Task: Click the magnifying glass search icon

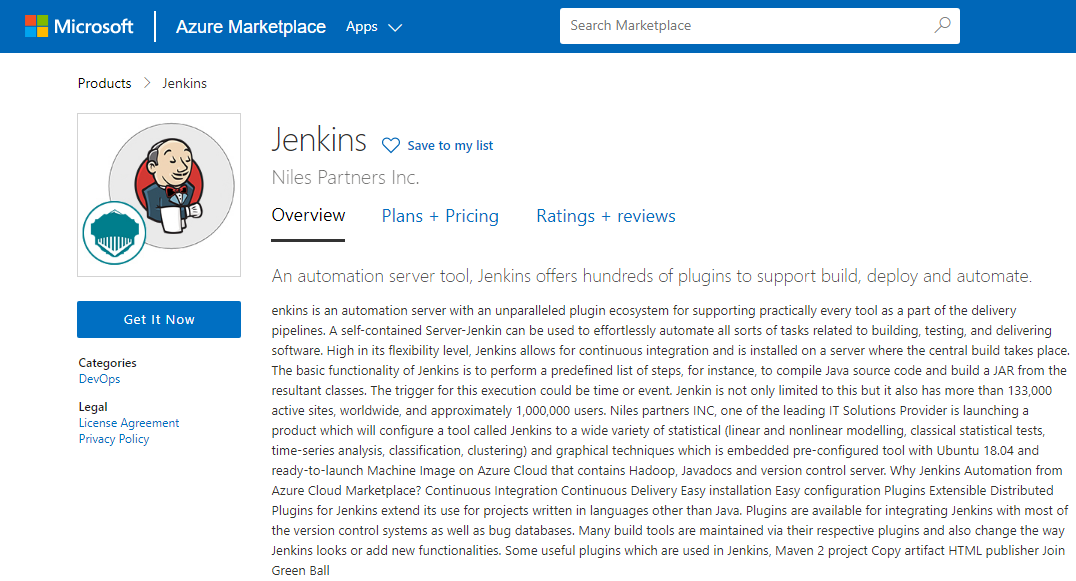Action: pyautogui.click(x=942, y=26)
